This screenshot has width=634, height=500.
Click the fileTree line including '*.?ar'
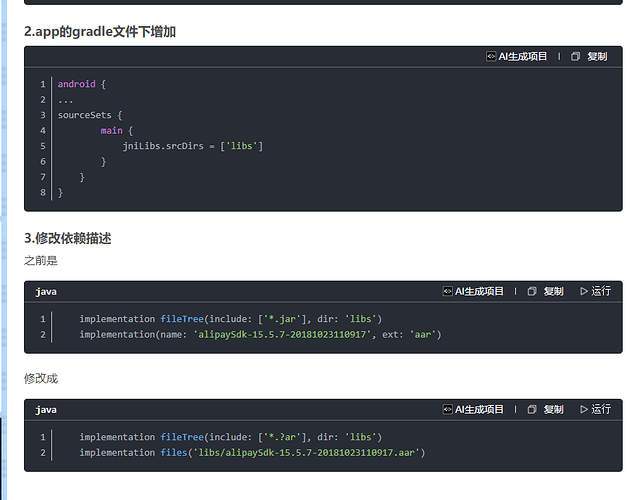pos(230,437)
